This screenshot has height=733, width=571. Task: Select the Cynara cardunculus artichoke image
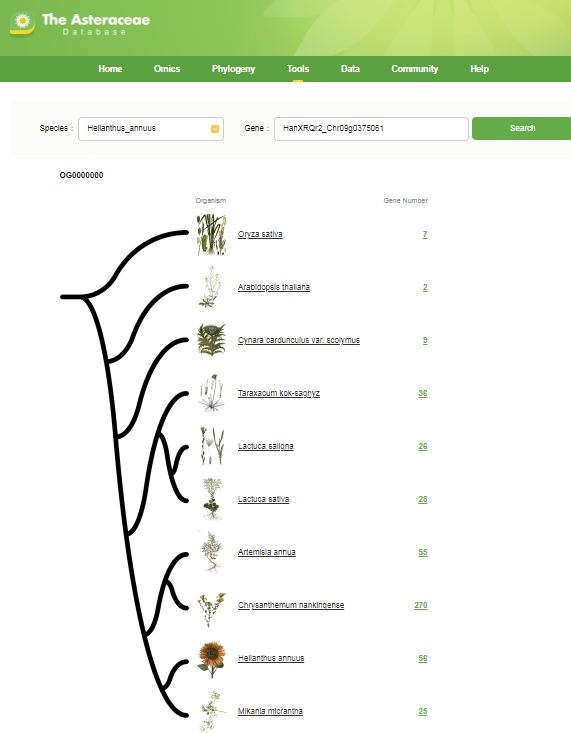tap(211, 340)
